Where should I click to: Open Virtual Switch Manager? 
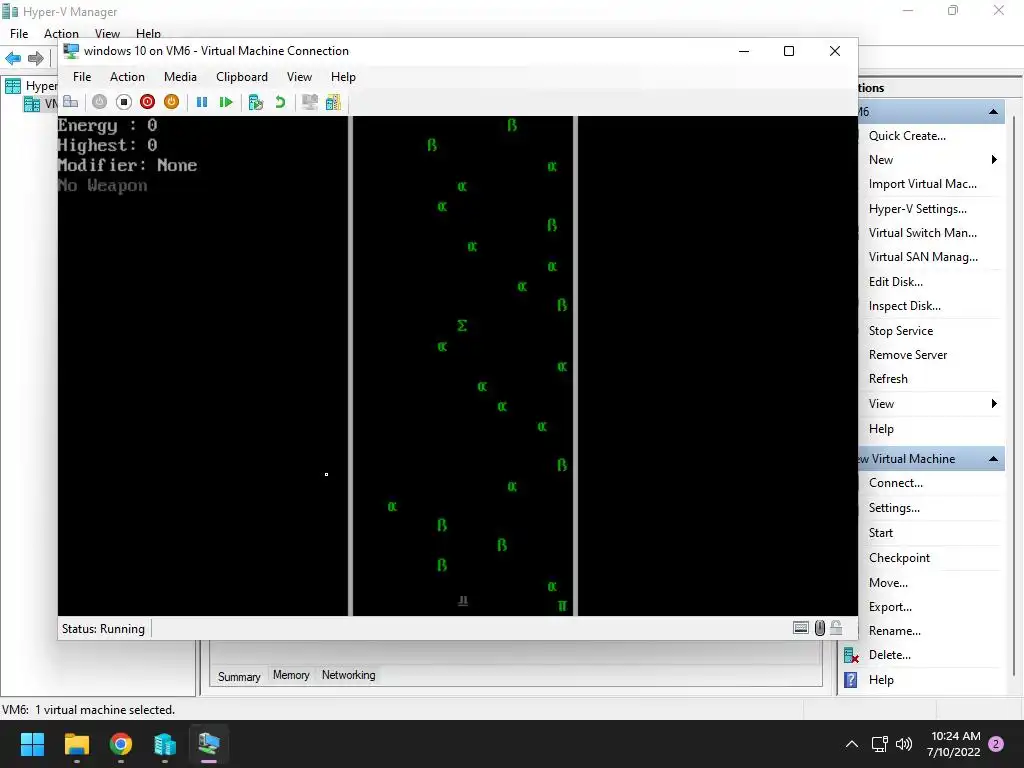(923, 233)
